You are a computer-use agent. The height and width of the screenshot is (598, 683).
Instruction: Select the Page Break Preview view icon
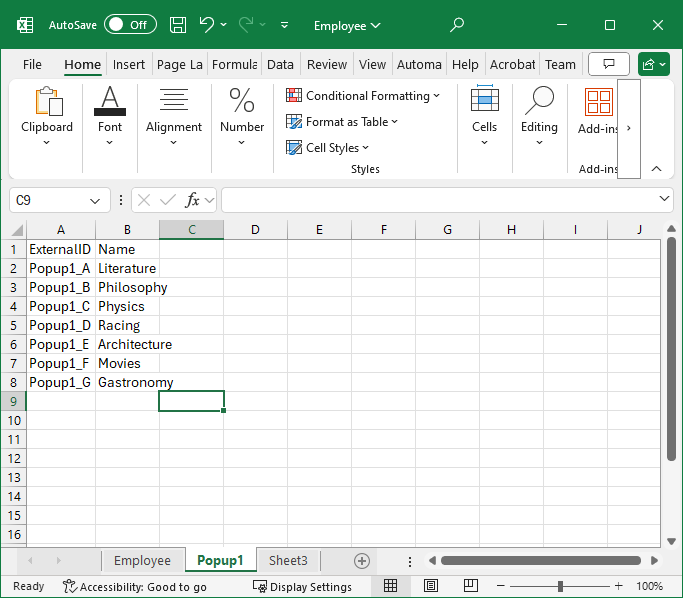coord(470,586)
